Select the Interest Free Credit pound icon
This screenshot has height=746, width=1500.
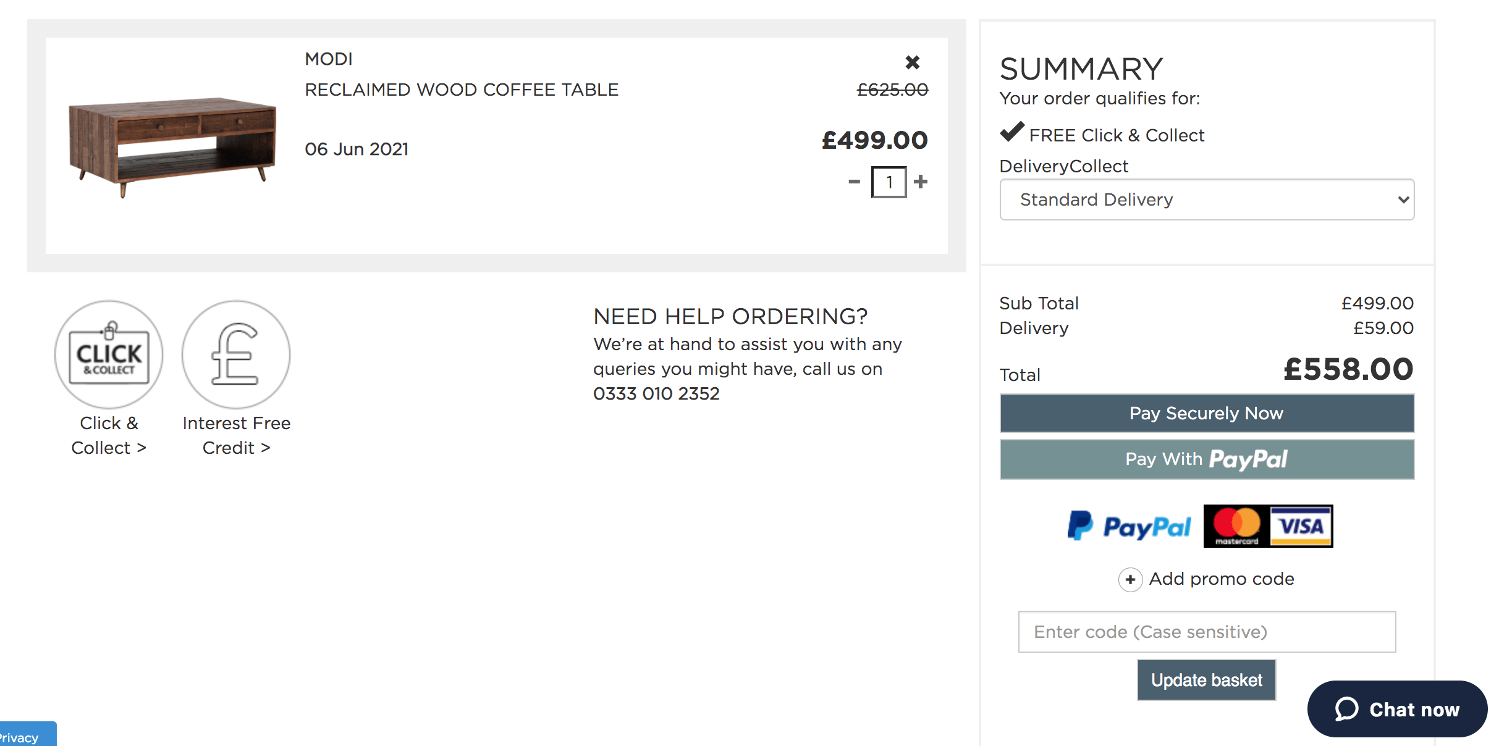coord(236,354)
